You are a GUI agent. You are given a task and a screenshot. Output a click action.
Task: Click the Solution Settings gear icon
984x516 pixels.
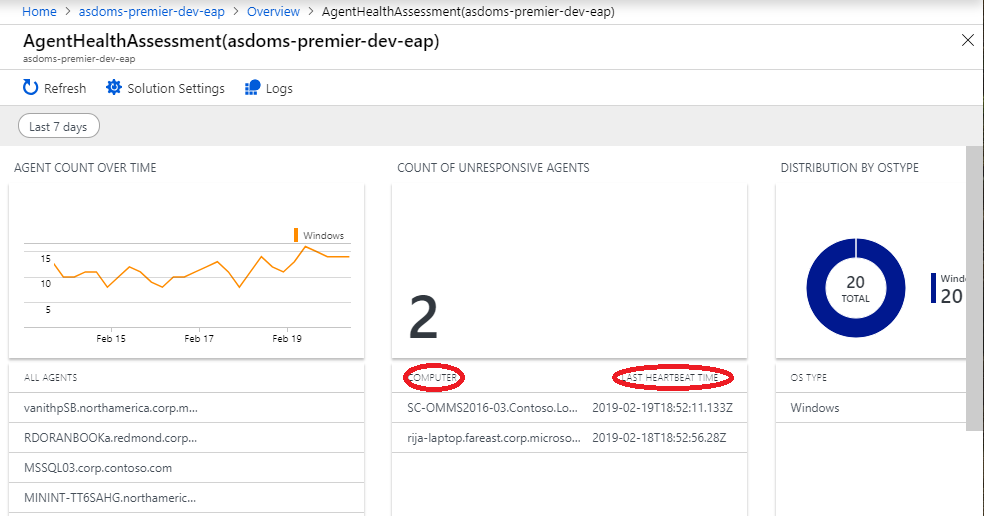coord(114,88)
